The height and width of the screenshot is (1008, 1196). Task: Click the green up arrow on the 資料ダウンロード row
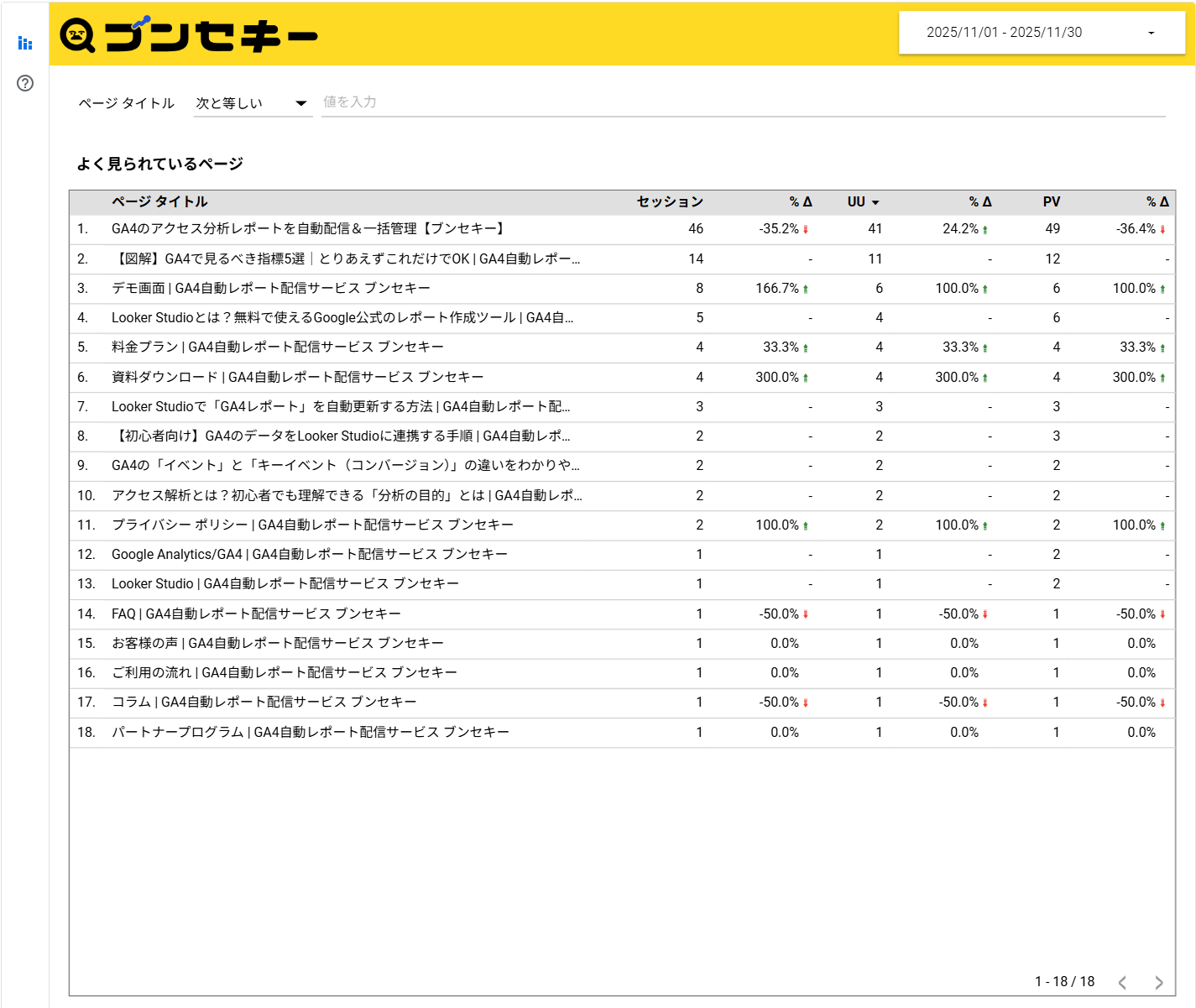(x=805, y=377)
